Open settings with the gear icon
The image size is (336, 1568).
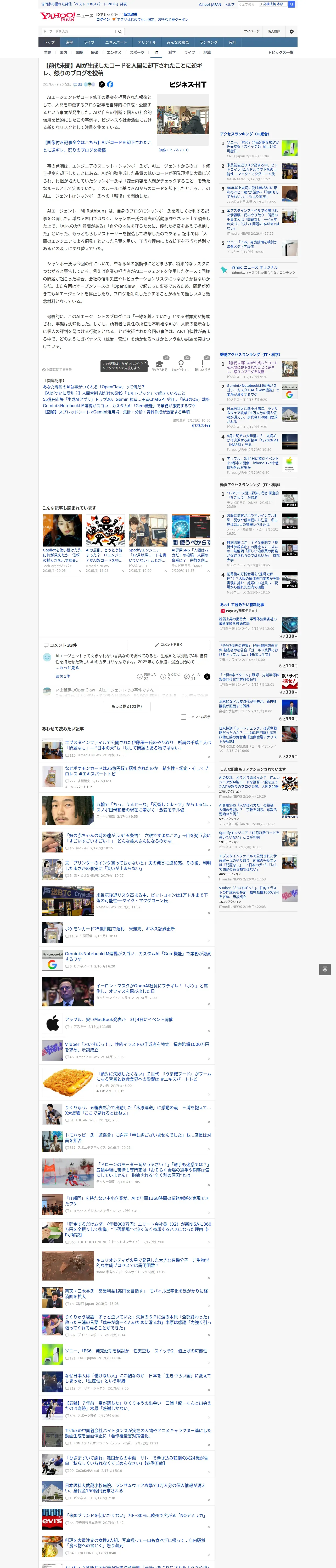pos(292,32)
